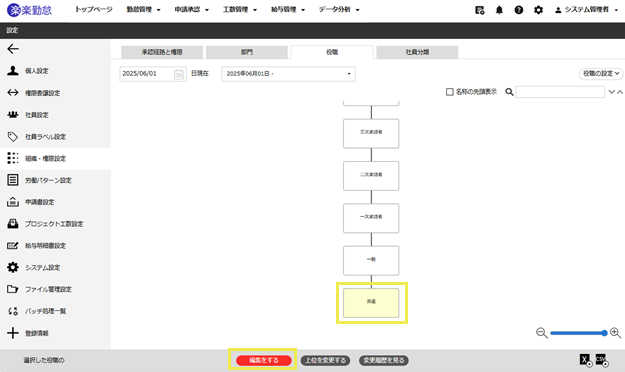Click the search magnifier icon
Screen dimensions: 625x372
[509, 92]
